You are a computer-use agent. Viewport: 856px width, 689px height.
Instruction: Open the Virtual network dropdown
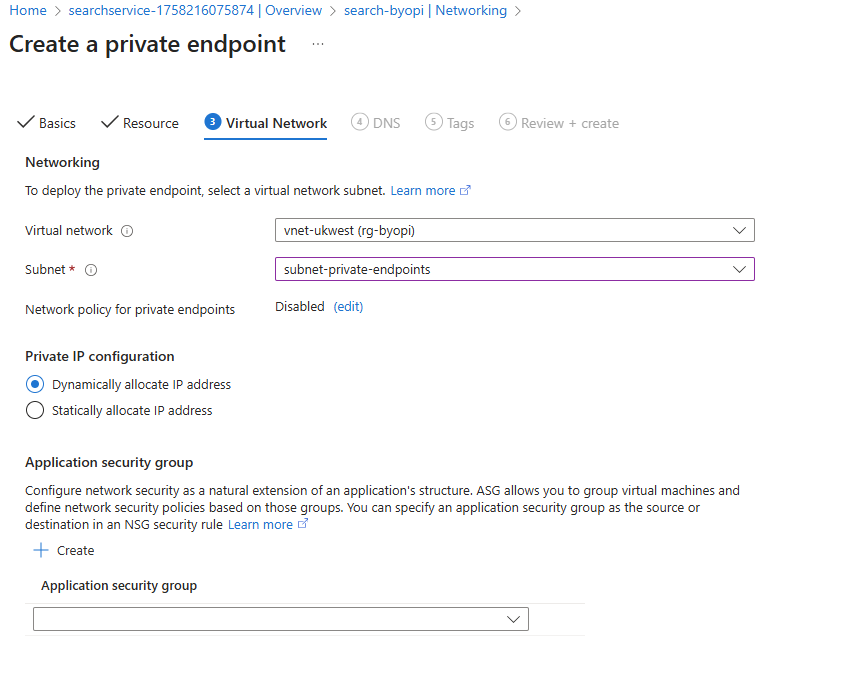pyautogui.click(x=514, y=230)
